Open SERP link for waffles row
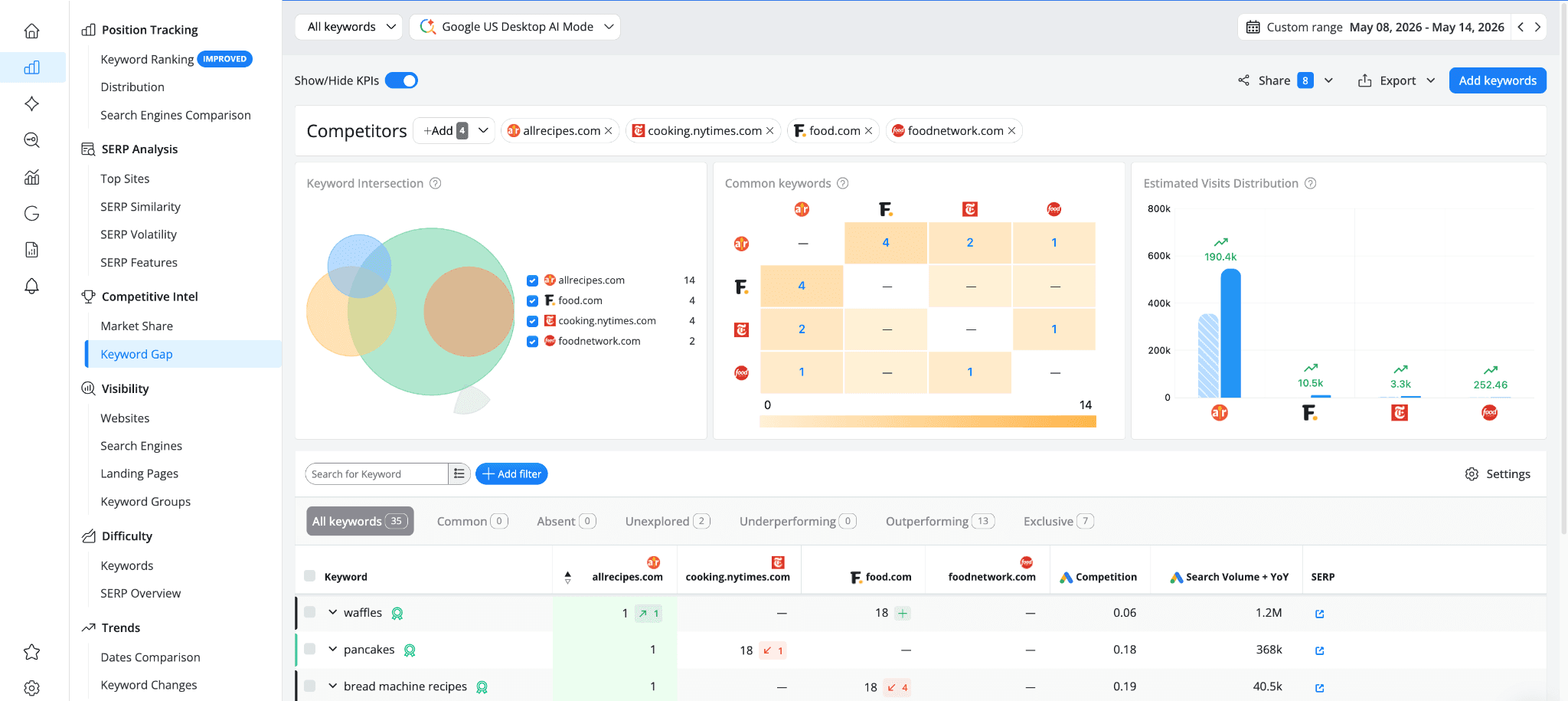Image resolution: width=1568 pixels, height=701 pixels. (x=1319, y=614)
